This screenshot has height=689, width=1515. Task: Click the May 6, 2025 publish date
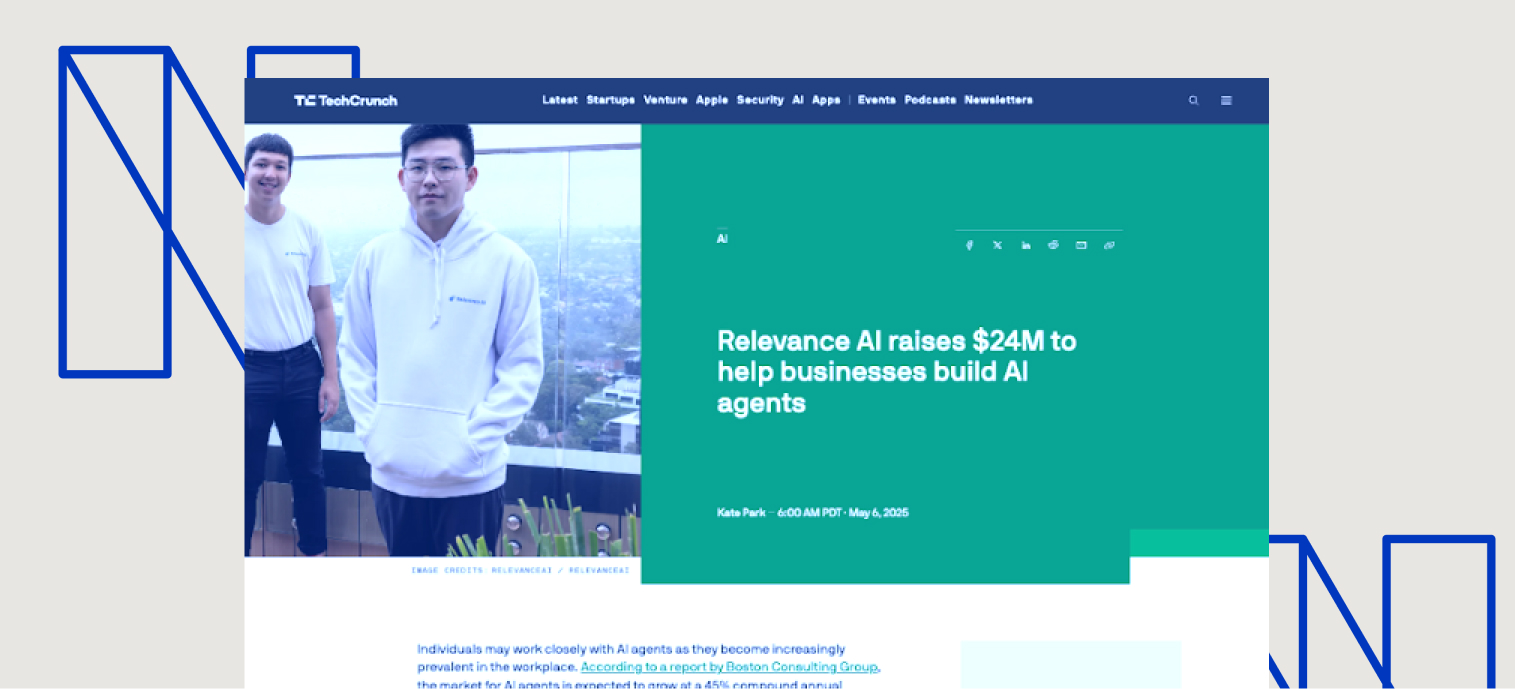879,513
